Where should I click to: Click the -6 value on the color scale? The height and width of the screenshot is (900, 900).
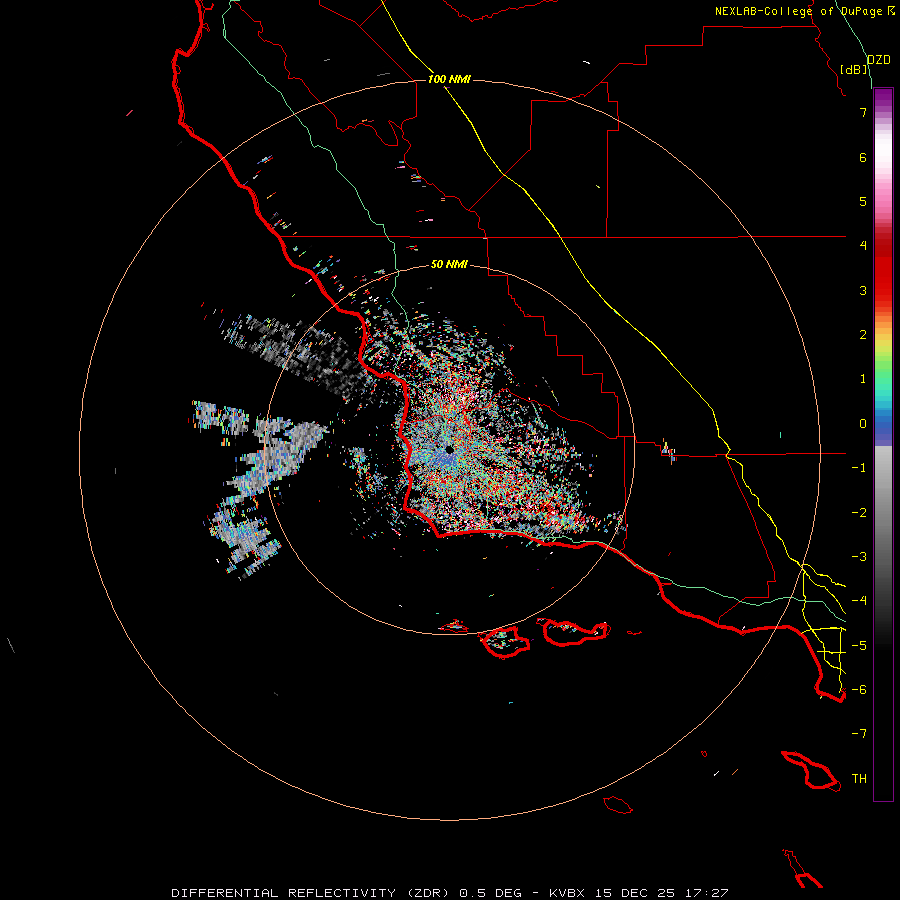(859, 690)
